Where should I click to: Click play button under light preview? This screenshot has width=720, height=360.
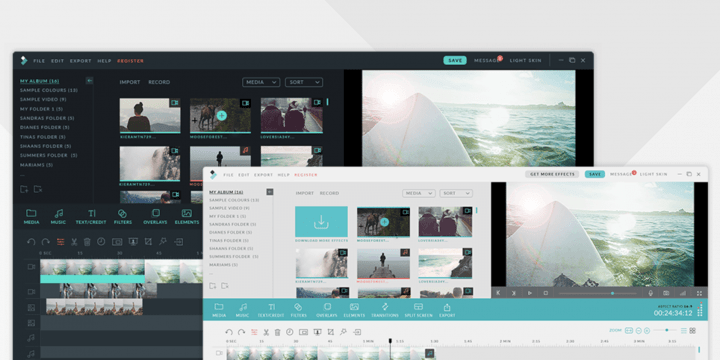(529, 293)
